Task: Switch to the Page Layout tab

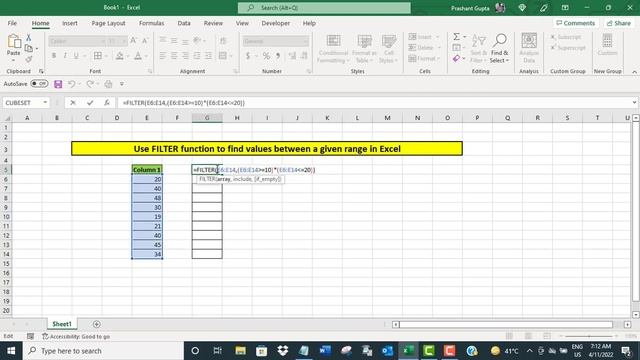Action: [108, 23]
